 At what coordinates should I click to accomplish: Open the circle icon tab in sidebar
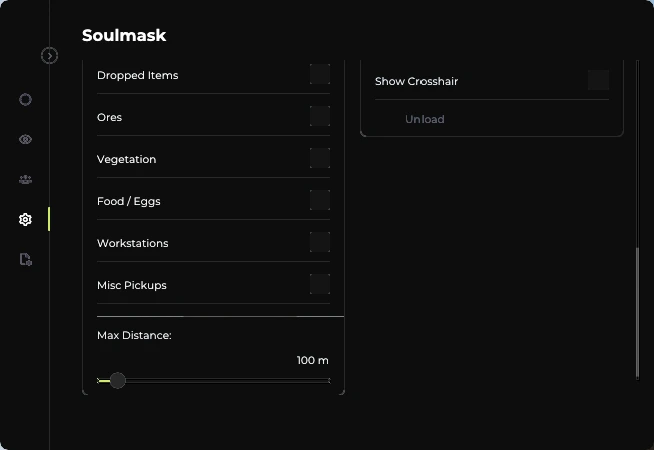point(25,100)
